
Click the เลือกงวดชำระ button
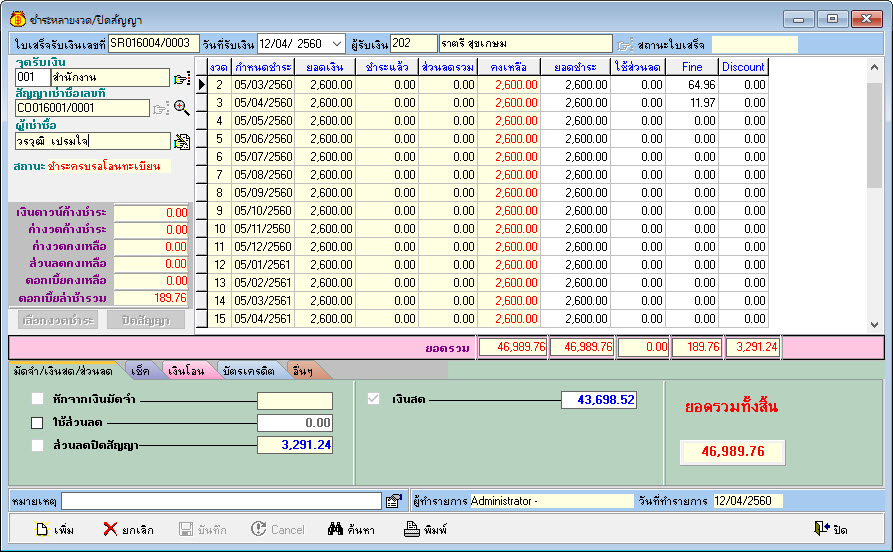(58, 320)
